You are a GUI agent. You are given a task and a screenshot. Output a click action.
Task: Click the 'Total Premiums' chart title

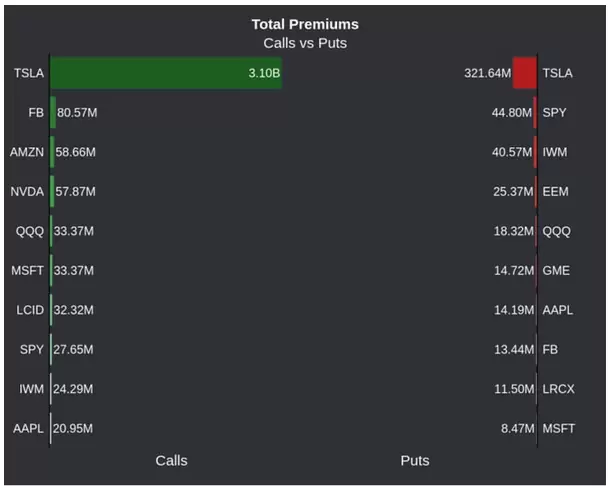click(x=305, y=24)
